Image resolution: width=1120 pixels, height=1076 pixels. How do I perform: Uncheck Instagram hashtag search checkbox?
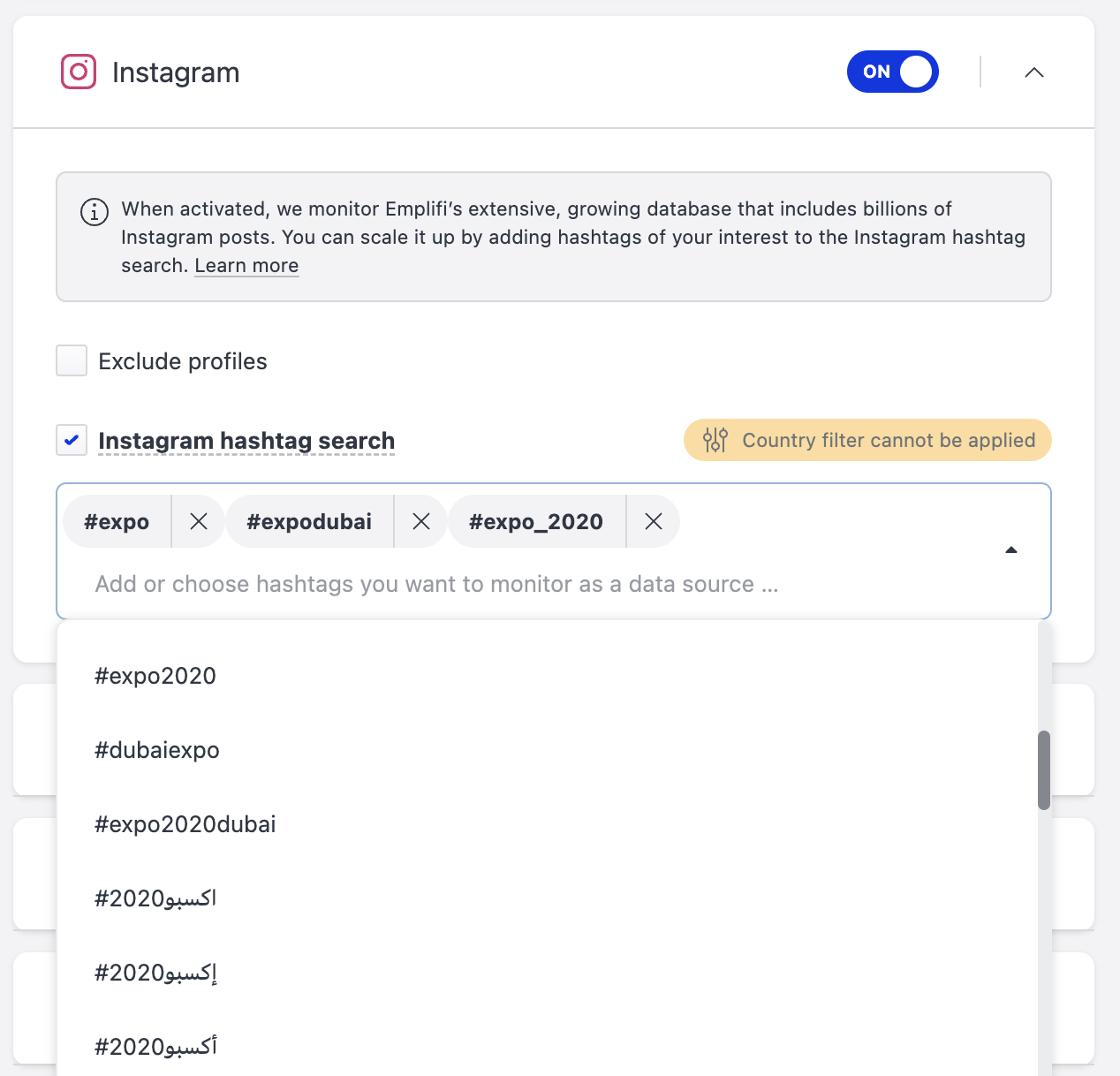click(72, 440)
